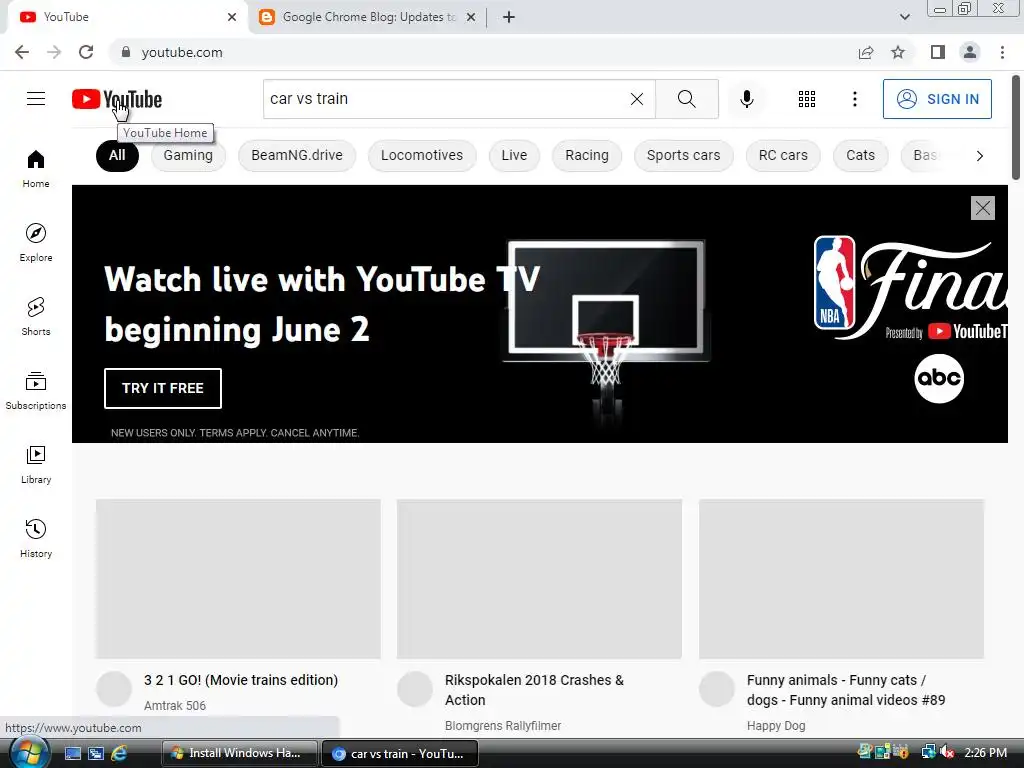Image resolution: width=1024 pixels, height=768 pixels.
Task: Open Library in sidebar
Action: [x=36, y=464]
